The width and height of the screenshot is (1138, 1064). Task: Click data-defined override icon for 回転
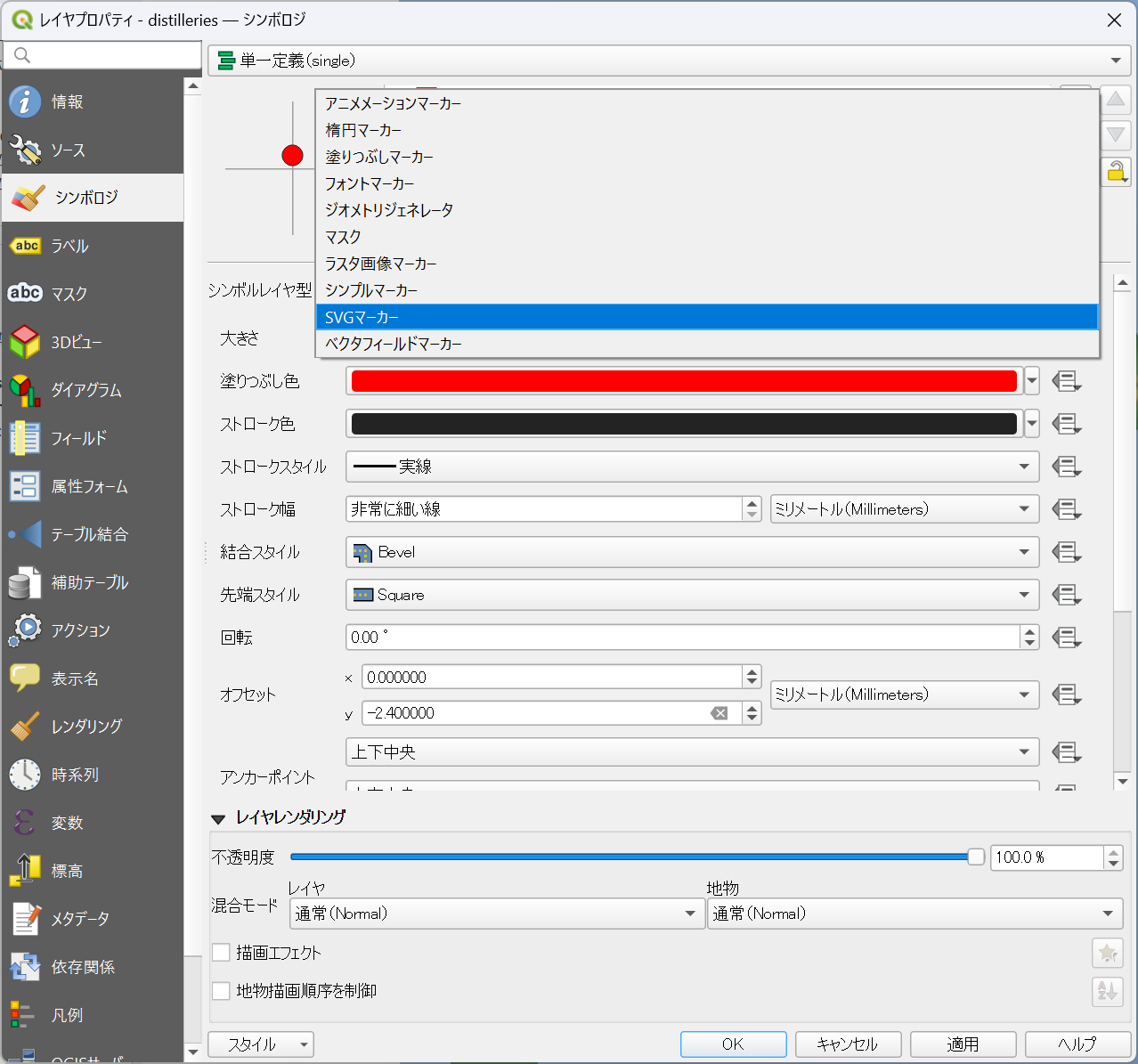click(1066, 638)
